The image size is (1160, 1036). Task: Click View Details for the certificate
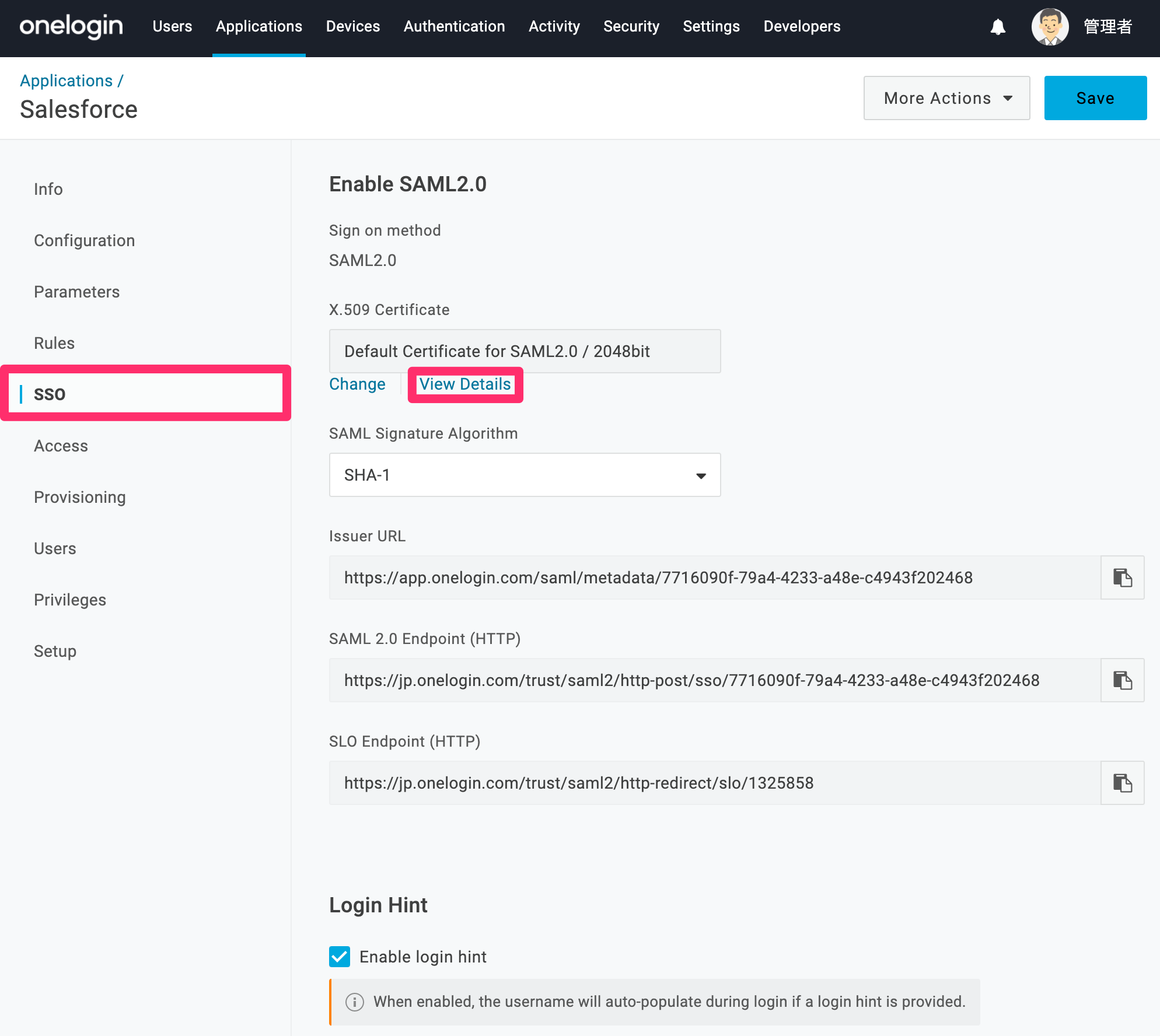click(465, 384)
